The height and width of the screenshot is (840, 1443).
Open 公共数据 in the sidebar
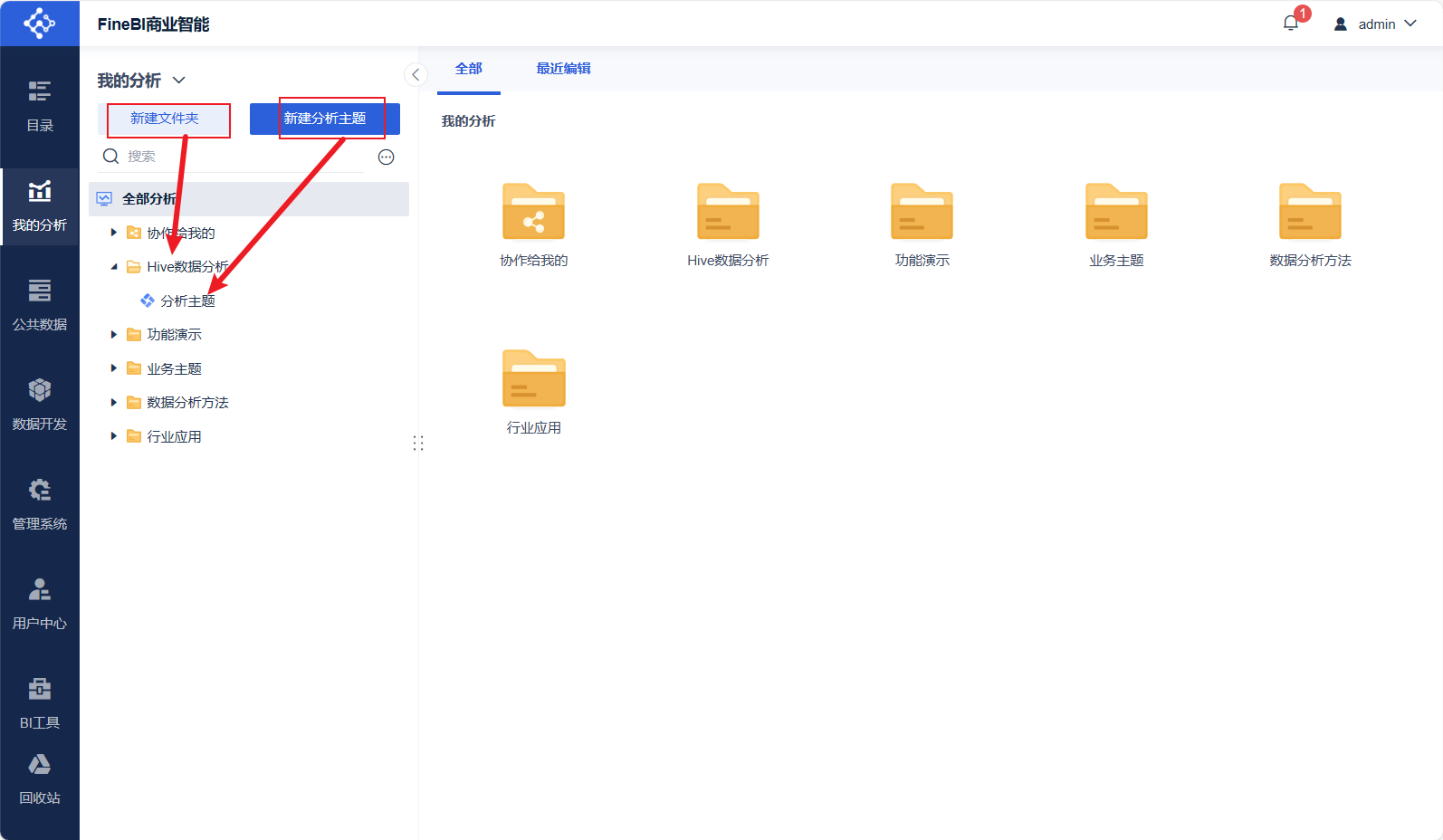tap(40, 304)
